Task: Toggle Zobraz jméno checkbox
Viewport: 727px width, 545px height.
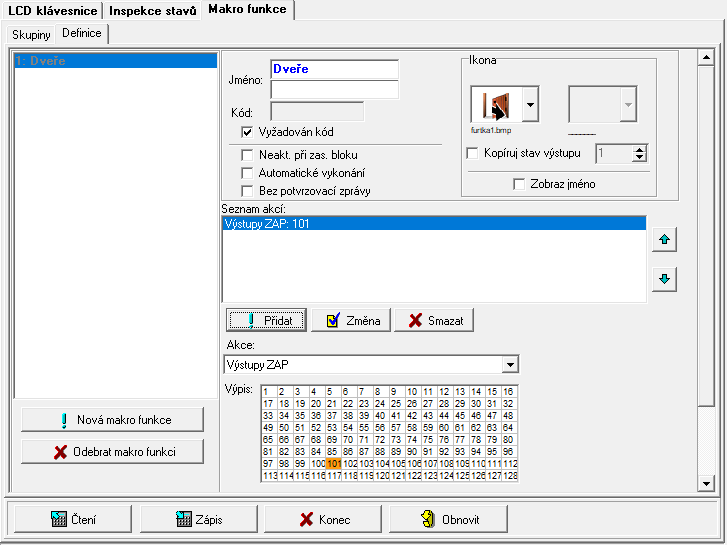Action: click(518, 184)
